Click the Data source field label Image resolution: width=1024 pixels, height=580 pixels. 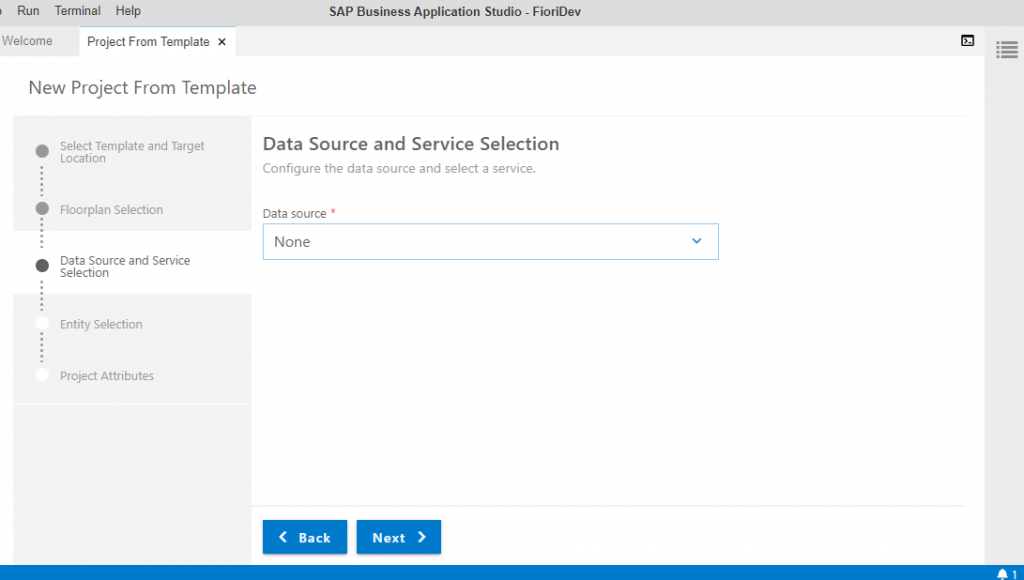(295, 214)
